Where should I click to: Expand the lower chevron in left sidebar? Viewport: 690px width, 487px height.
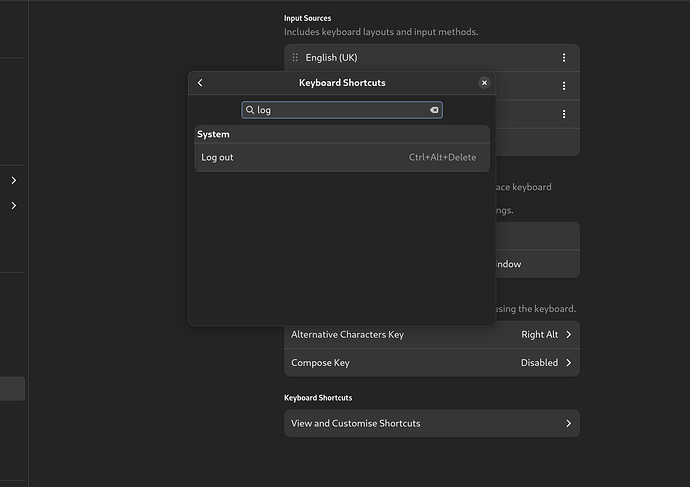(14, 206)
